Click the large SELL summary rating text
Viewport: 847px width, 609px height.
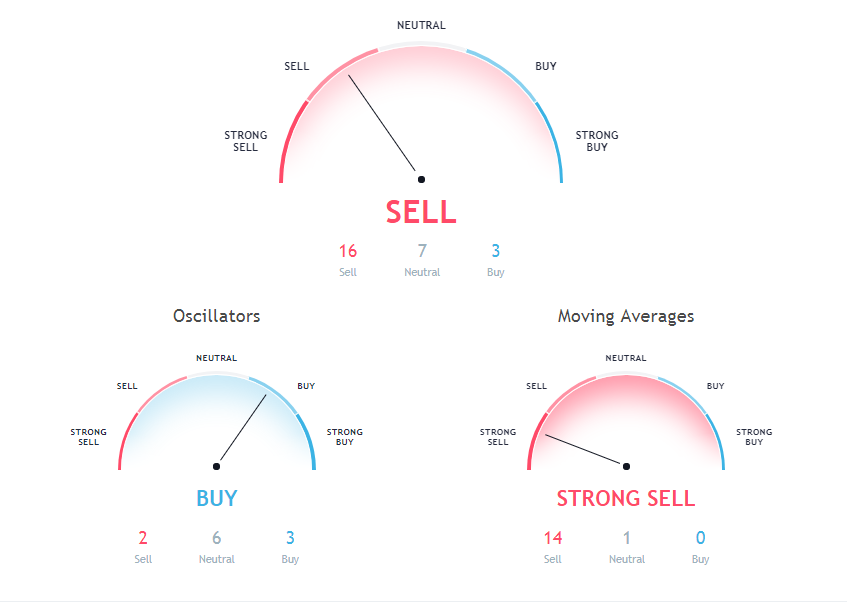[421, 212]
